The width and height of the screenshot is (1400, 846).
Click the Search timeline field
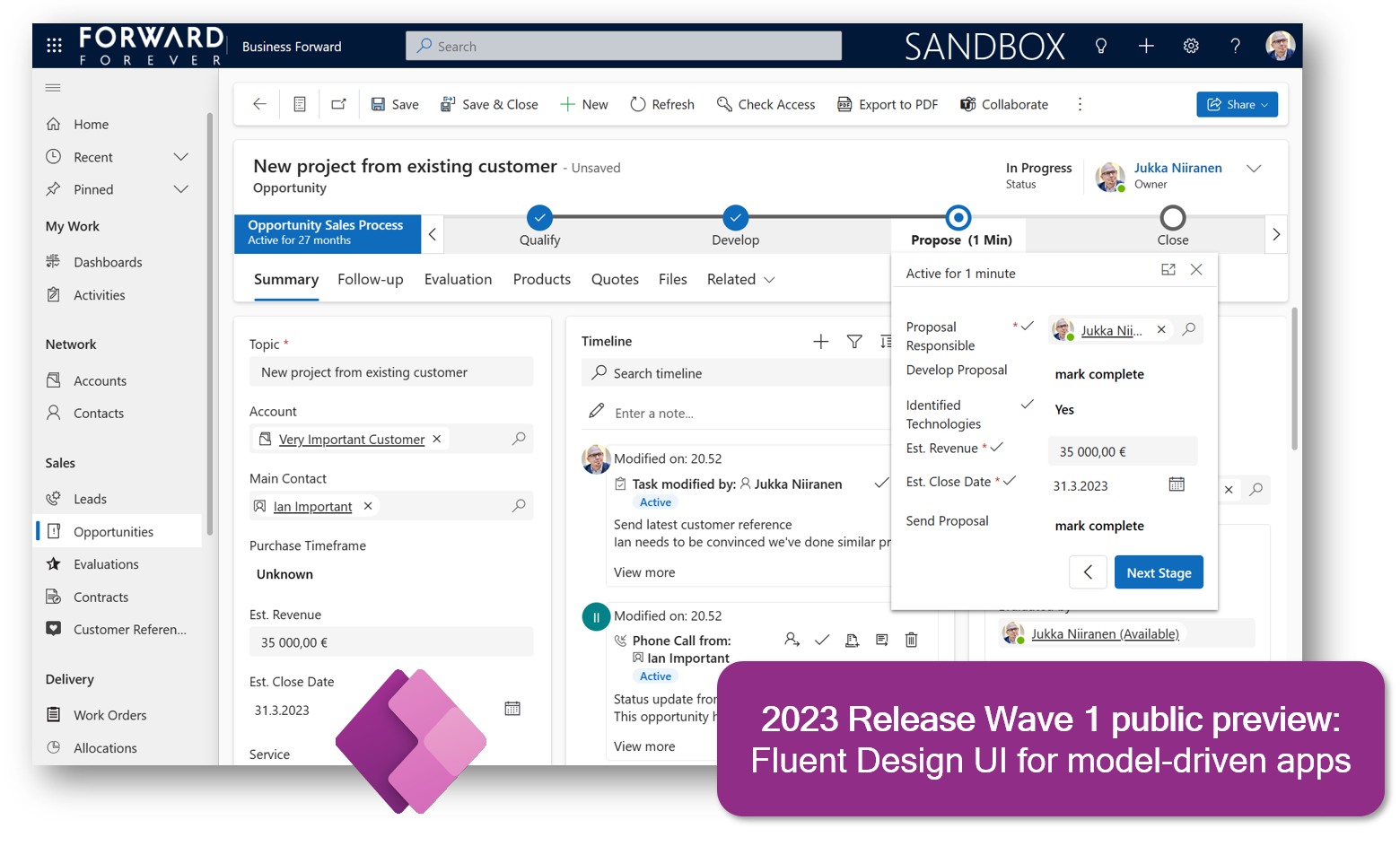736,372
